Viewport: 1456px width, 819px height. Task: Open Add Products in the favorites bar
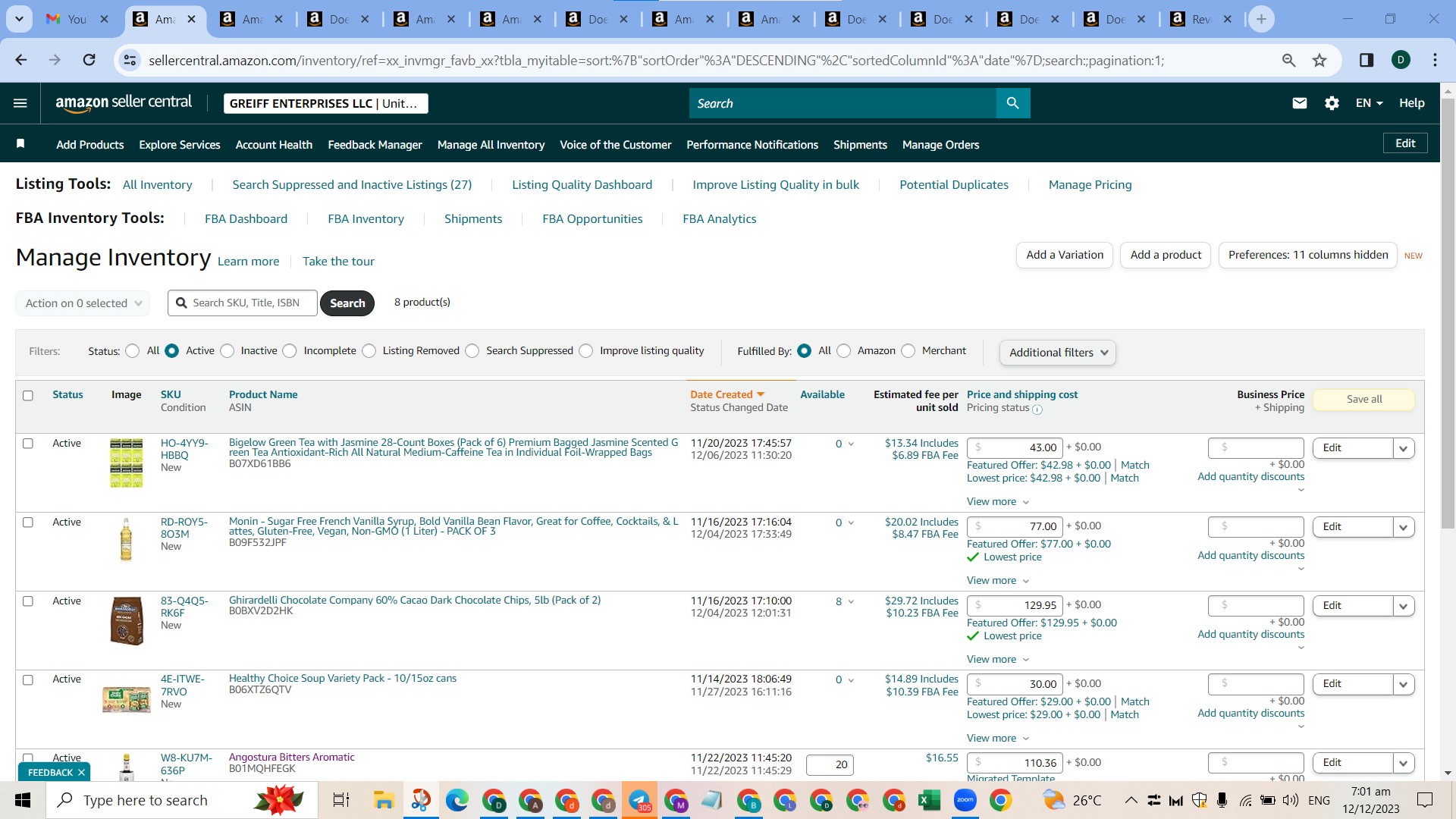coord(90,145)
